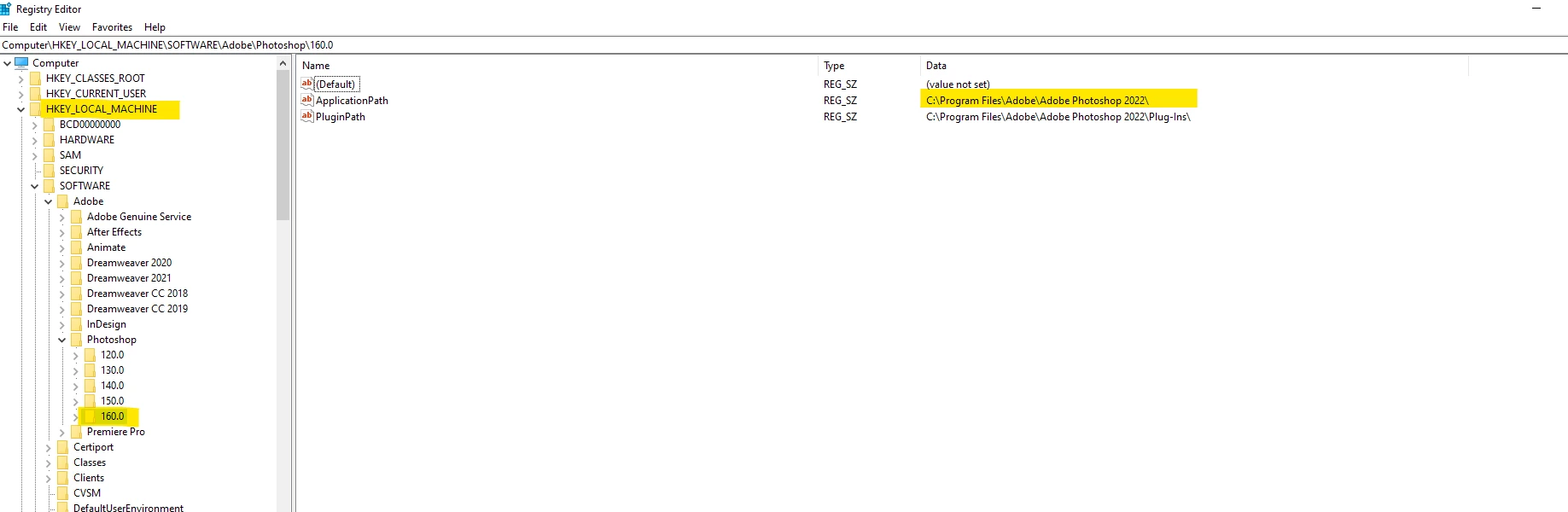This screenshot has width=1568, height=512.
Task: Click the tree pane vertical scrollbar thumb
Action: click(283, 145)
